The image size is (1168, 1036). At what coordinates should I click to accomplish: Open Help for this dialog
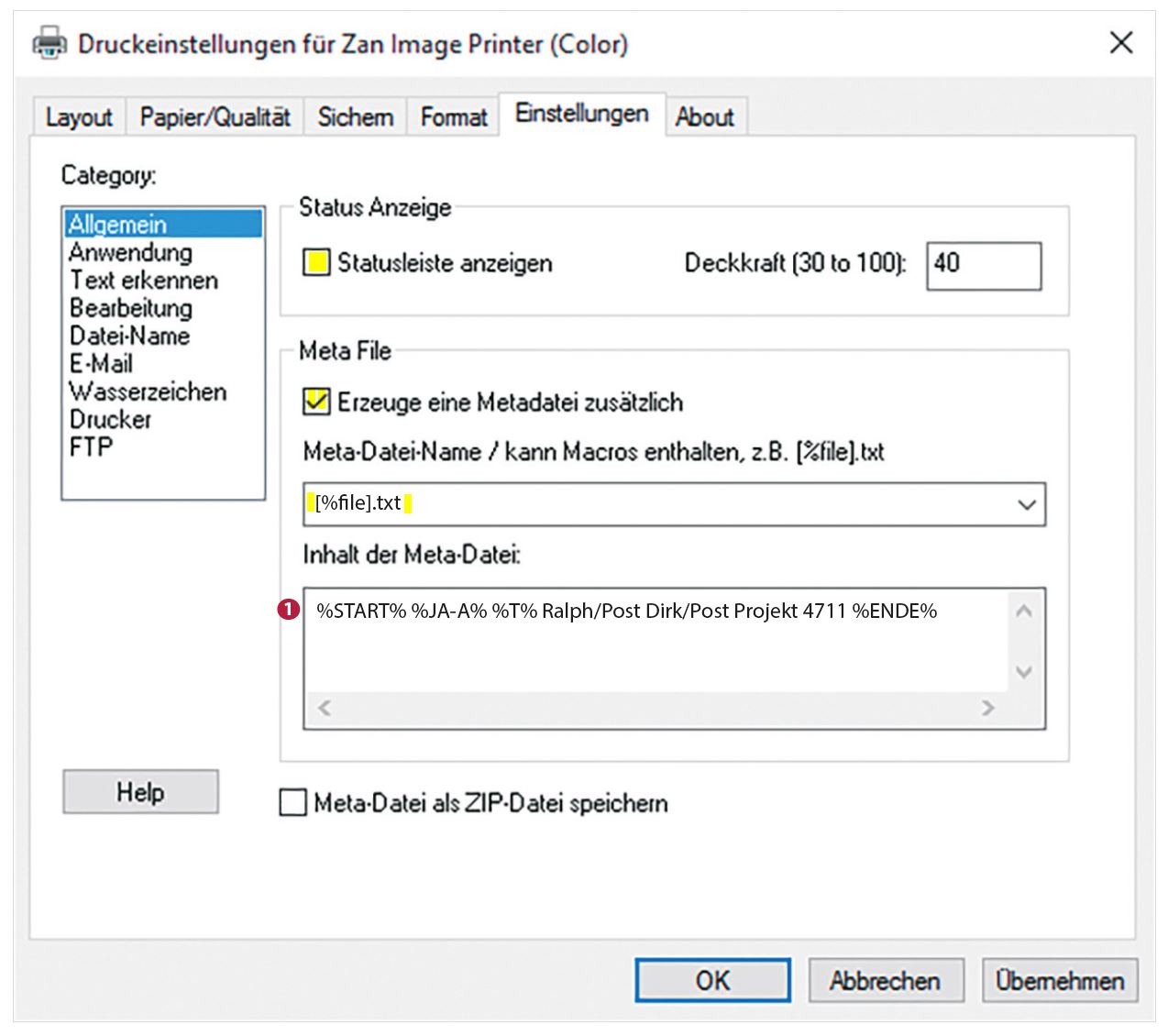coord(140,792)
